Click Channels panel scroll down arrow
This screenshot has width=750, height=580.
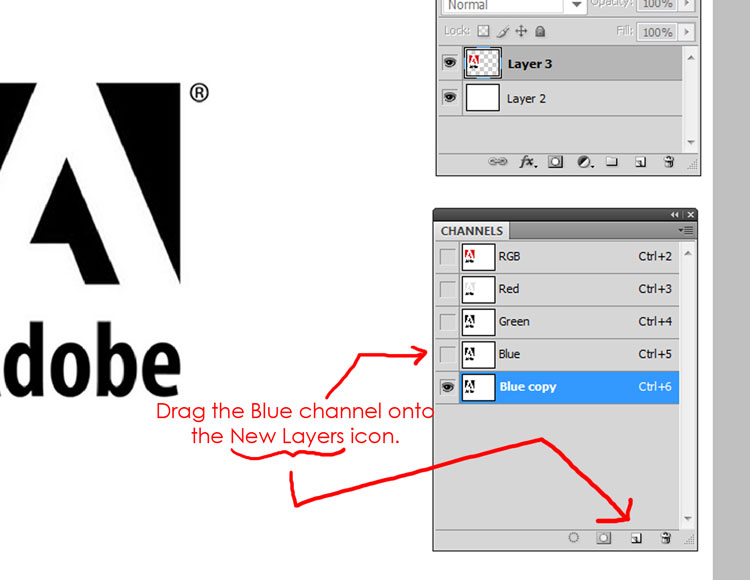[688, 519]
